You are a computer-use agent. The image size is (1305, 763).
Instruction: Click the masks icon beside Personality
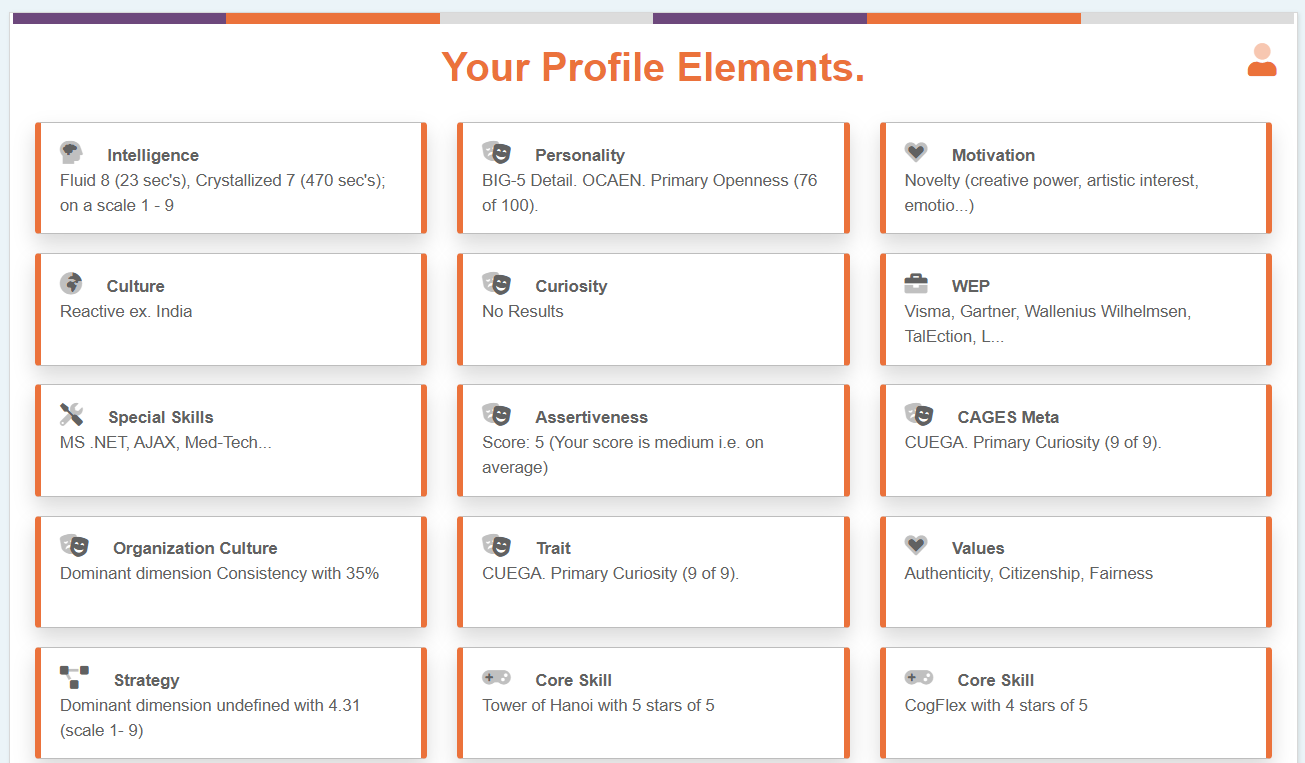tap(496, 152)
